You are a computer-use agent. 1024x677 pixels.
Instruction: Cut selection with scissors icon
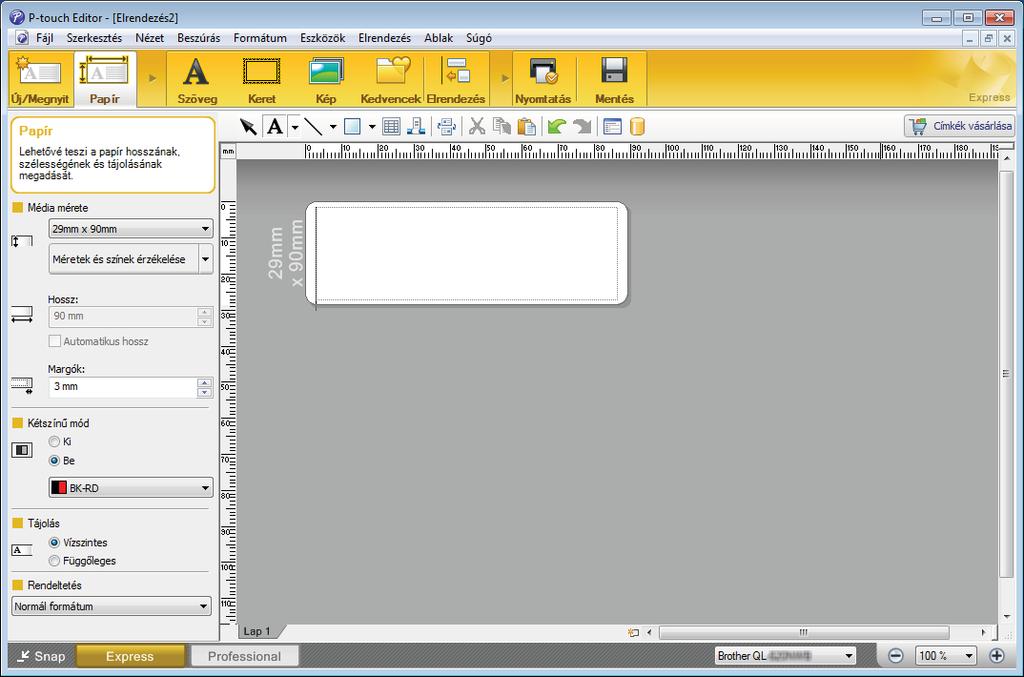(477, 126)
